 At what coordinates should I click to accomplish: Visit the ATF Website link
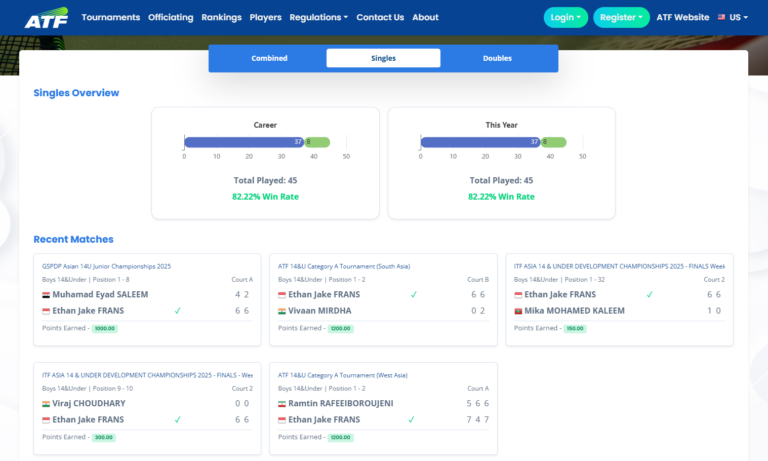(x=683, y=17)
